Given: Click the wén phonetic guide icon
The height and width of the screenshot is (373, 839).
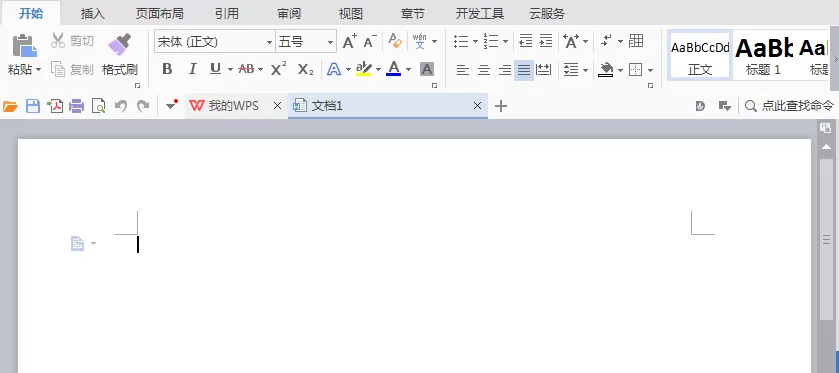Looking at the screenshot, I should 420,41.
